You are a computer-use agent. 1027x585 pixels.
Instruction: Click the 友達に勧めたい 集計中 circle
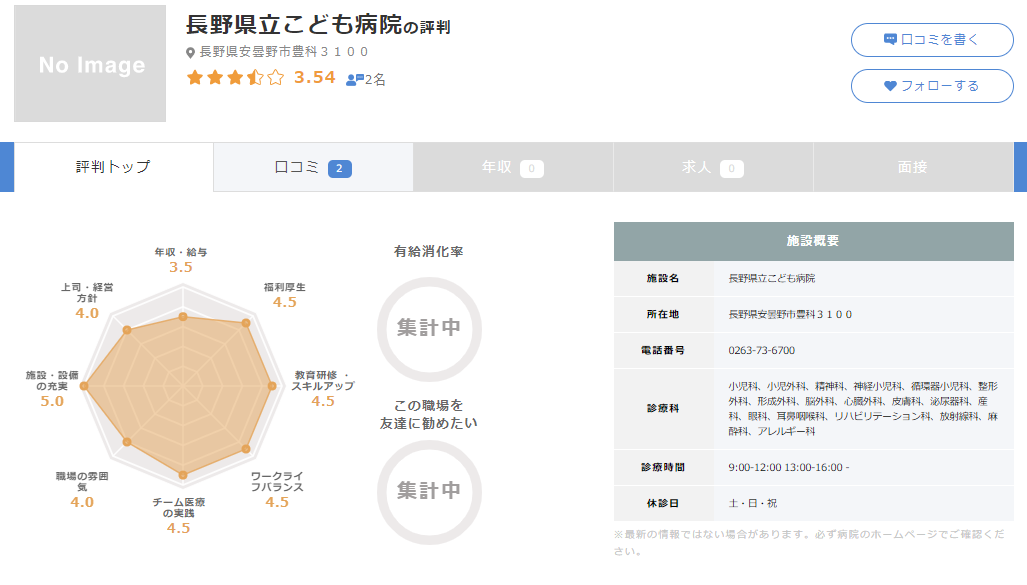click(x=429, y=492)
